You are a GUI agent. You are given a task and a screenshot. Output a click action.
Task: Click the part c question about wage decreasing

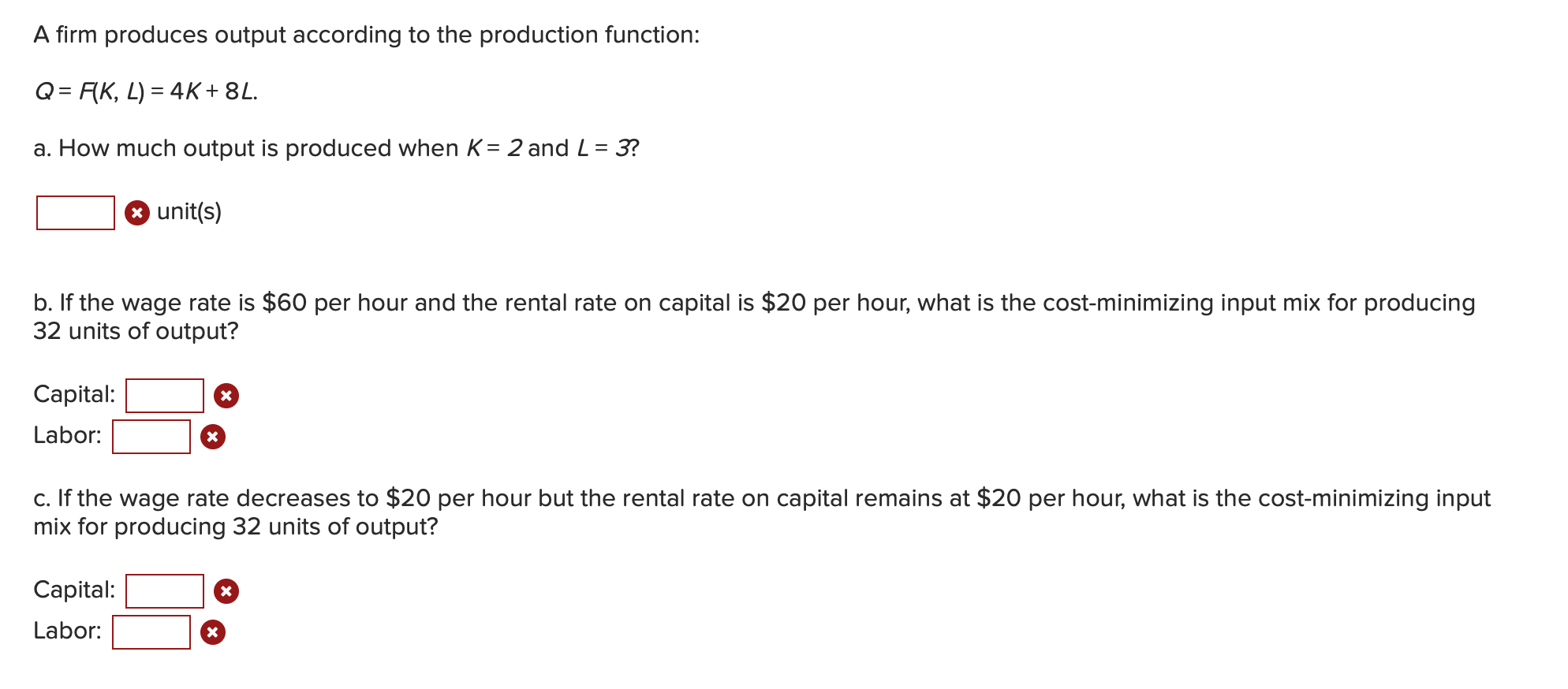click(x=762, y=512)
